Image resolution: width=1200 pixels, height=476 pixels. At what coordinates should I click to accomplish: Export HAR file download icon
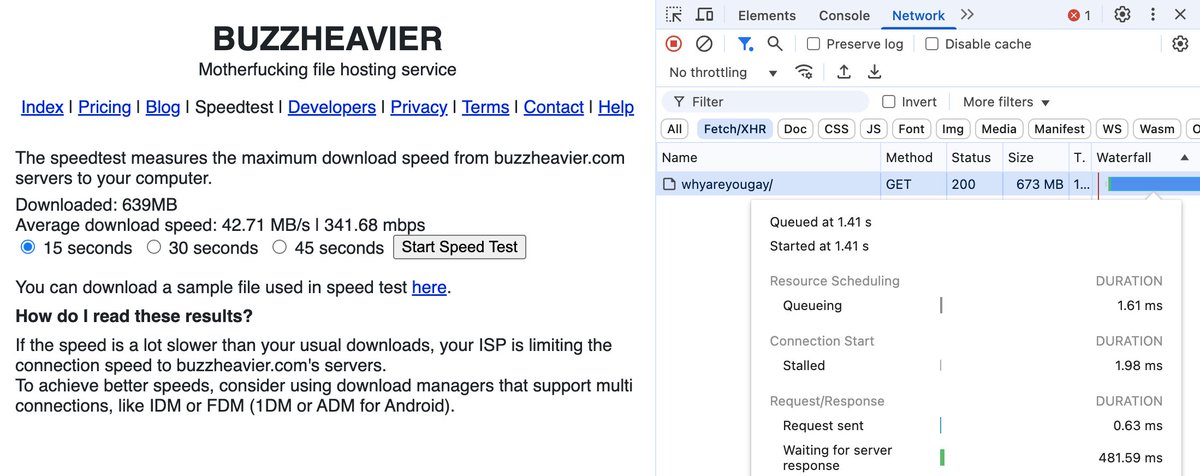pos(874,72)
